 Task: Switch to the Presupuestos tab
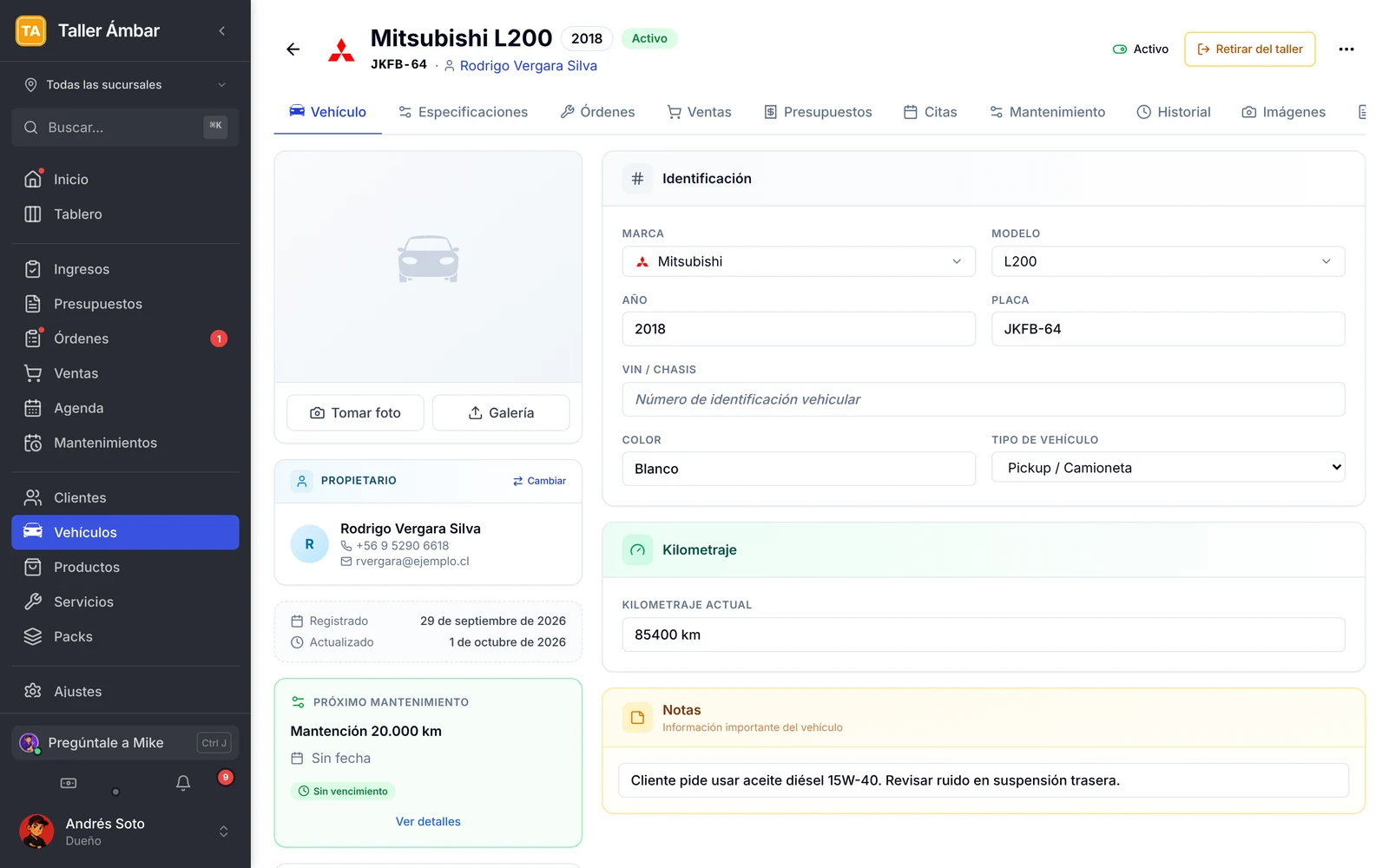pos(818,112)
